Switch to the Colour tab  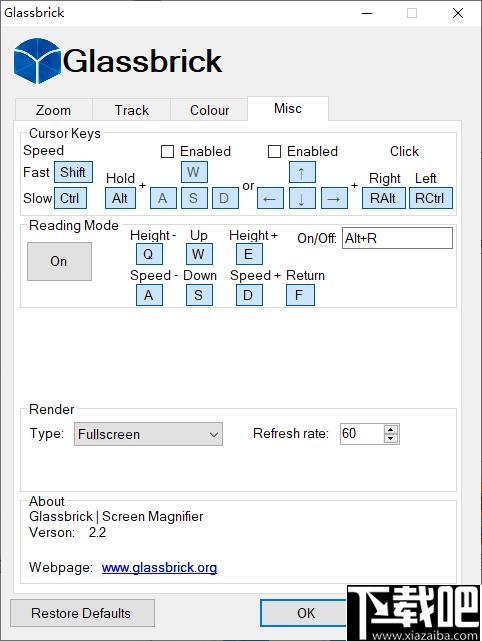point(209,110)
